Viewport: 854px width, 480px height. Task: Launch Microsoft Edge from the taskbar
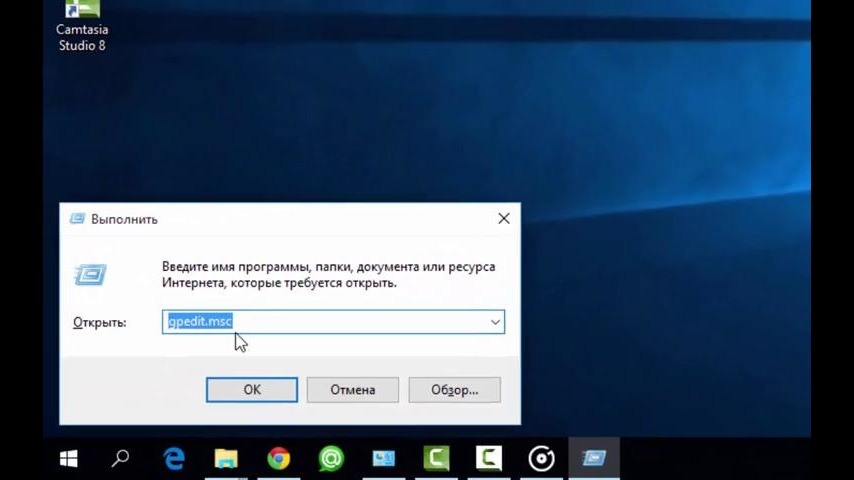[x=174, y=458]
